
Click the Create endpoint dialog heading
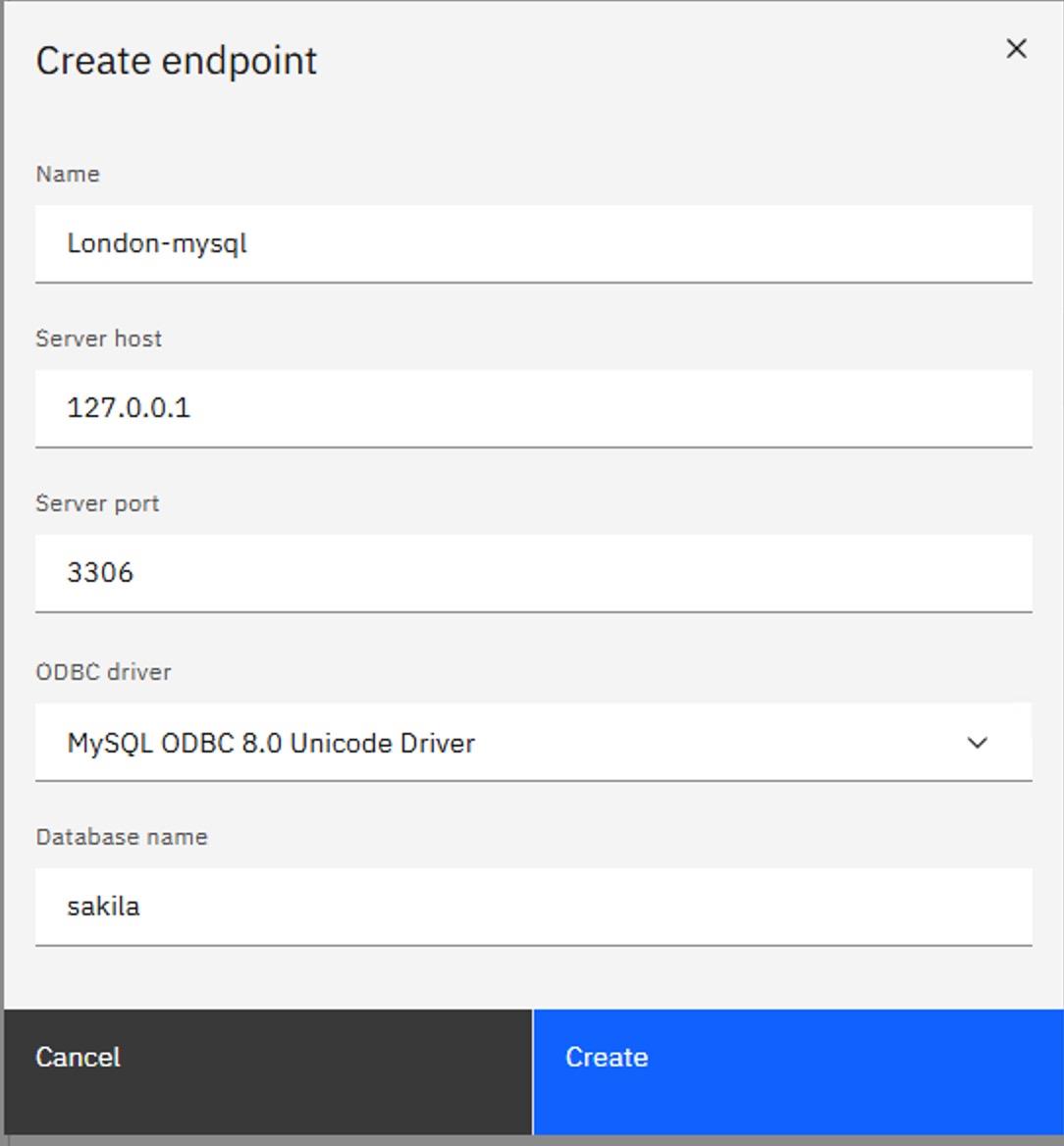[177, 61]
